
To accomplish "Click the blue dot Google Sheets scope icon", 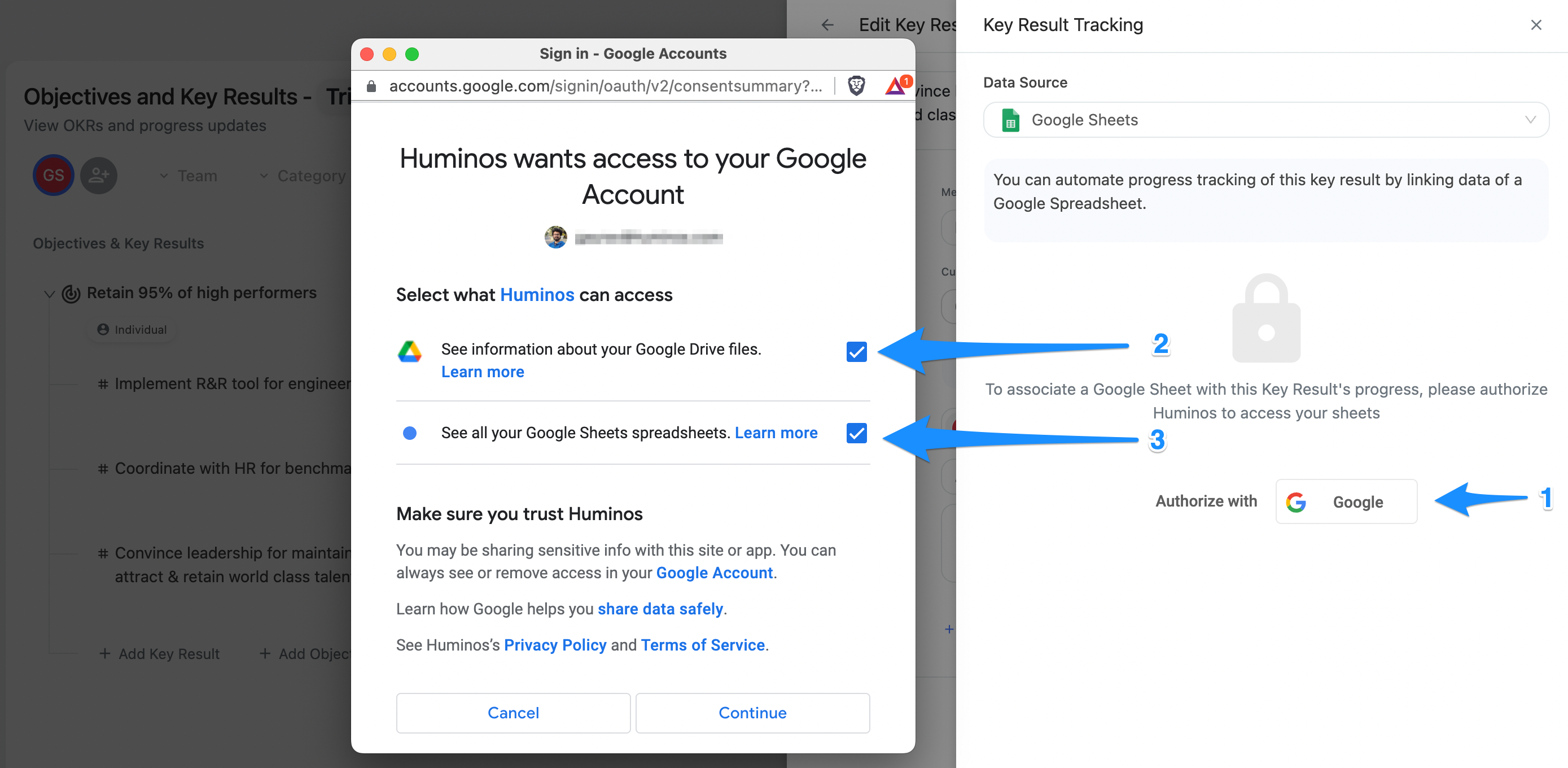I will (410, 433).
